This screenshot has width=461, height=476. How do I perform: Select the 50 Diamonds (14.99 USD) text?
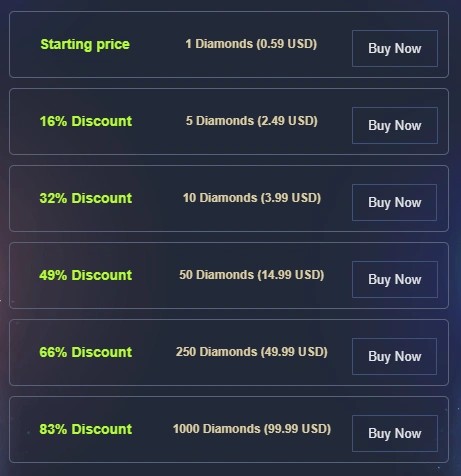252,275
